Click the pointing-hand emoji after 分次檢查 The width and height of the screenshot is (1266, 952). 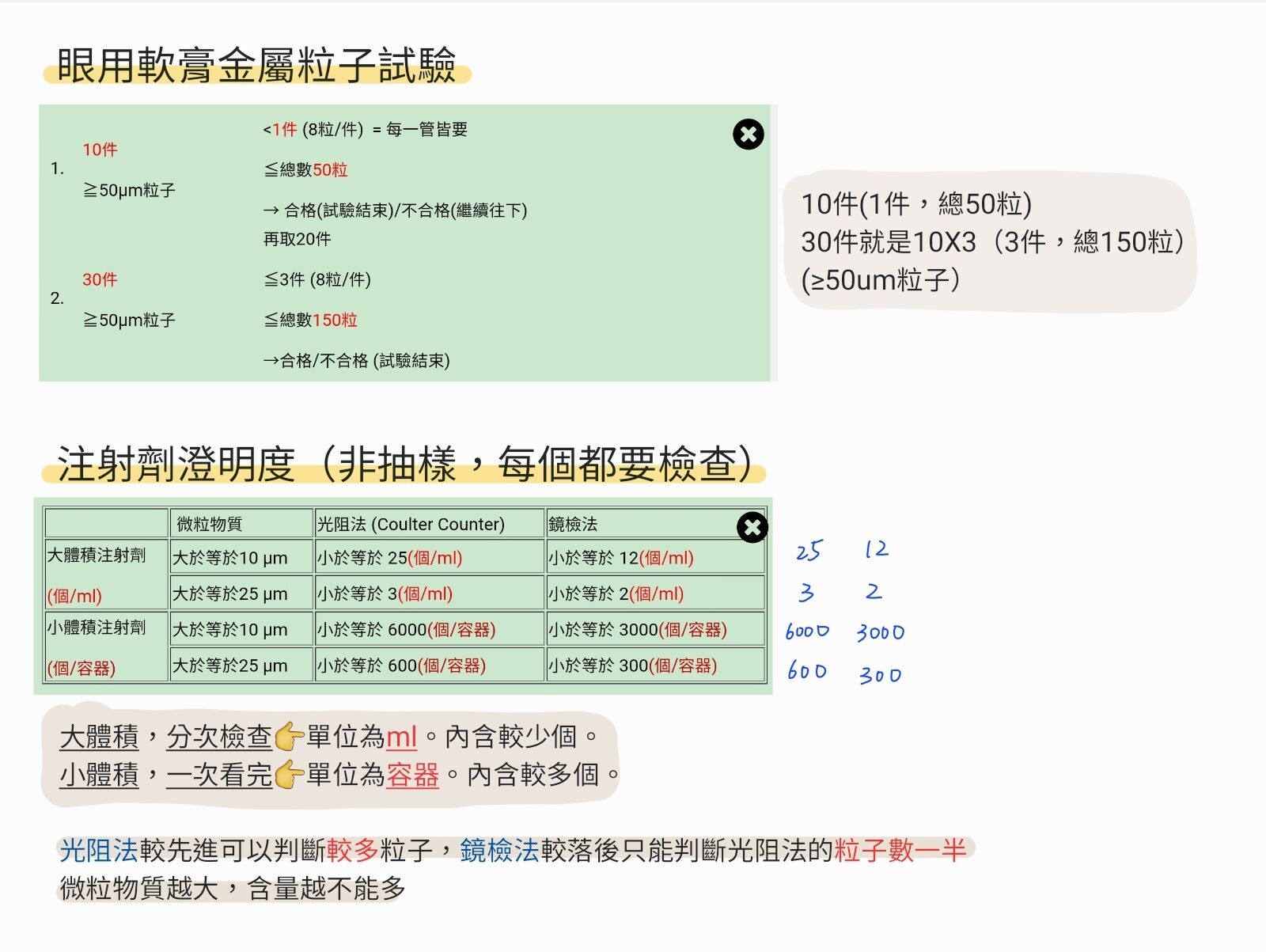point(289,737)
